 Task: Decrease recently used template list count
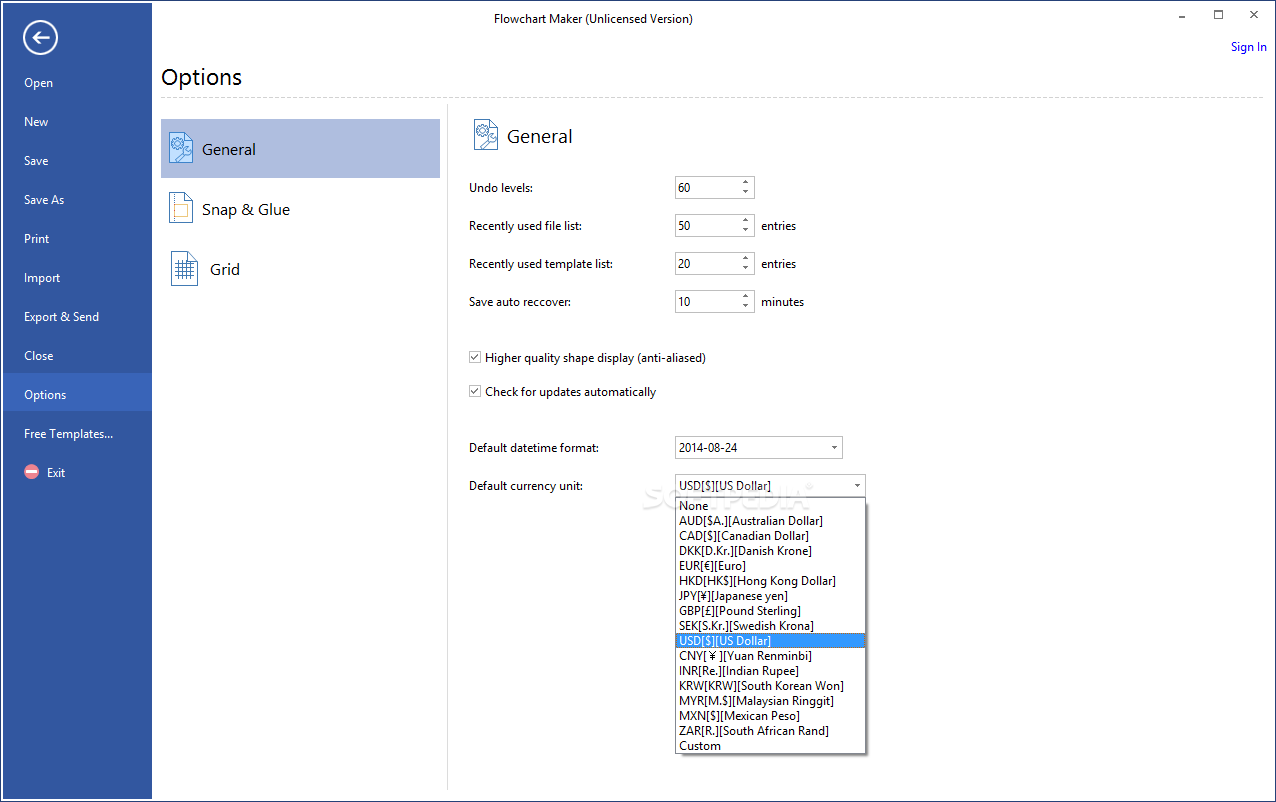[746, 268]
